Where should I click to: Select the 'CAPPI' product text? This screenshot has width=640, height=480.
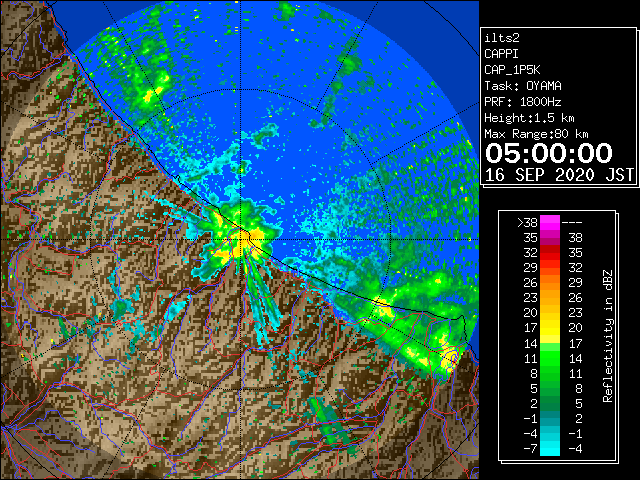point(501,54)
